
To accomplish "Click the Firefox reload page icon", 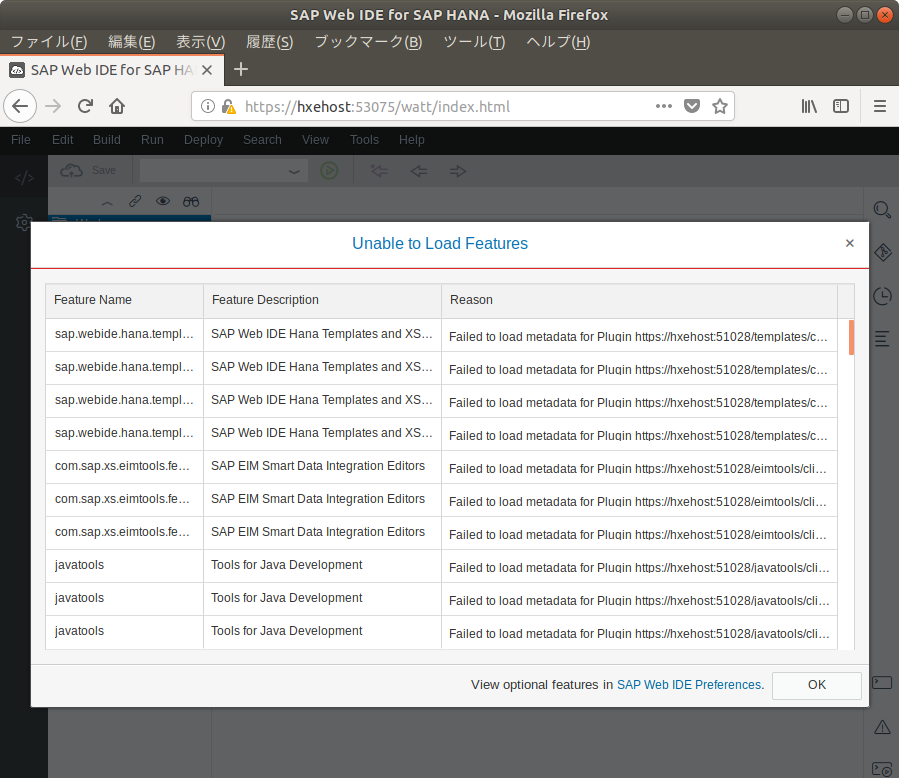I will point(86,106).
